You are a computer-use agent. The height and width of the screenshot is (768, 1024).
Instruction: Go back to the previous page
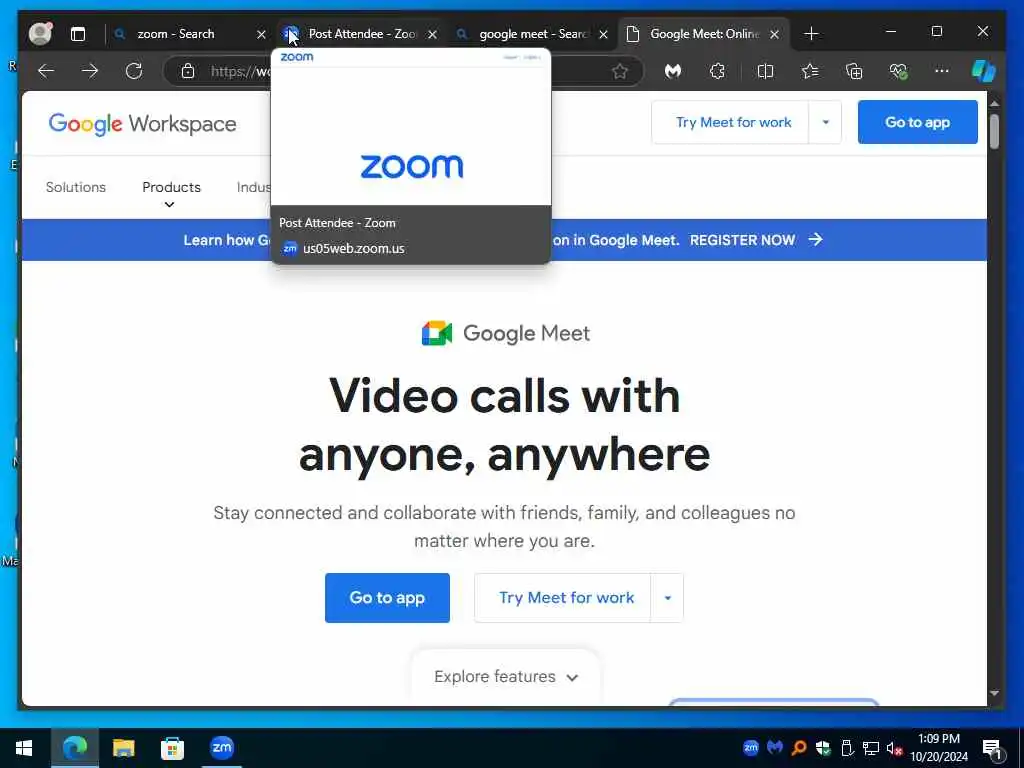click(x=46, y=71)
